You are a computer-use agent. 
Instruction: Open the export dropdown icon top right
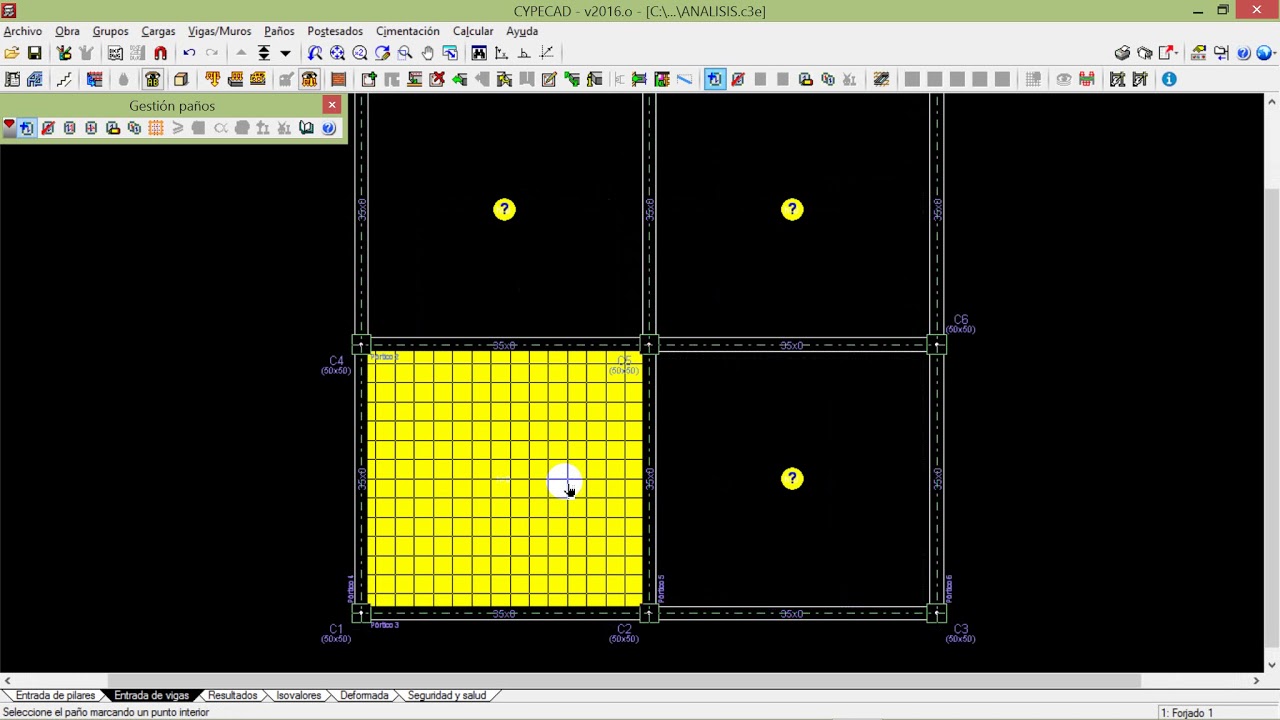pyautogui.click(x=1168, y=53)
